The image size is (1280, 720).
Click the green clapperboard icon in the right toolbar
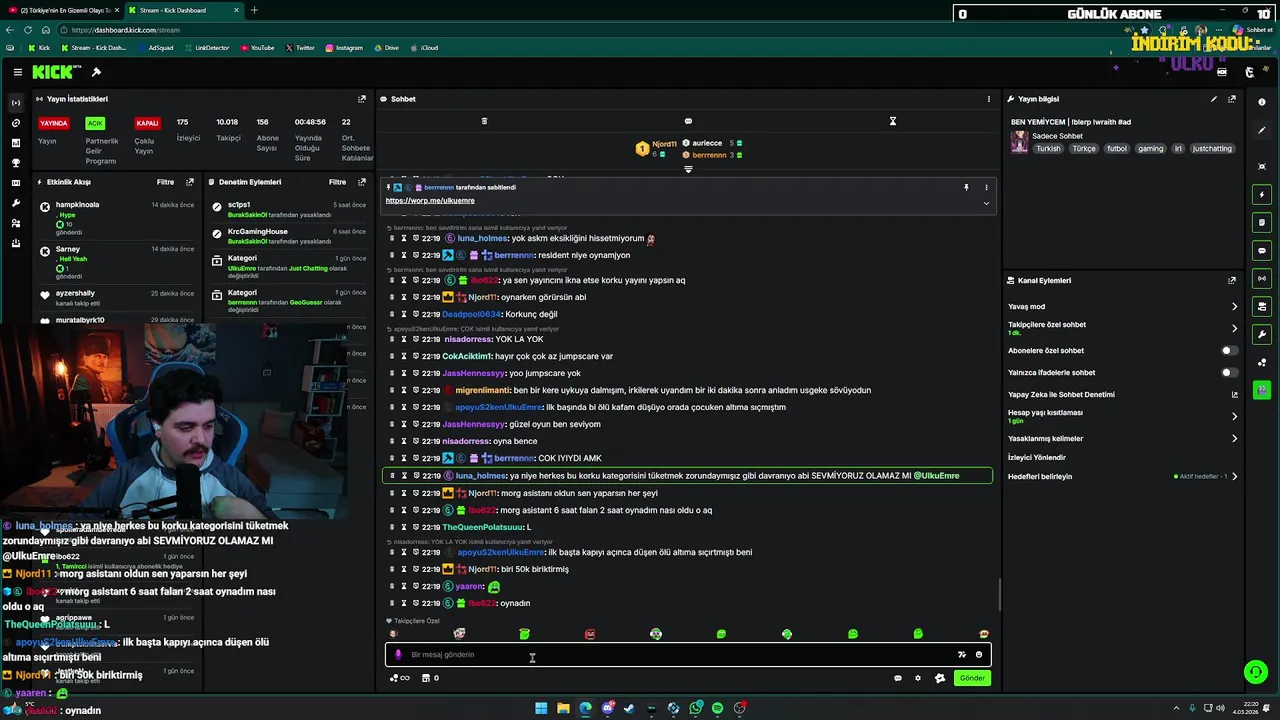[x=1262, y=390]
